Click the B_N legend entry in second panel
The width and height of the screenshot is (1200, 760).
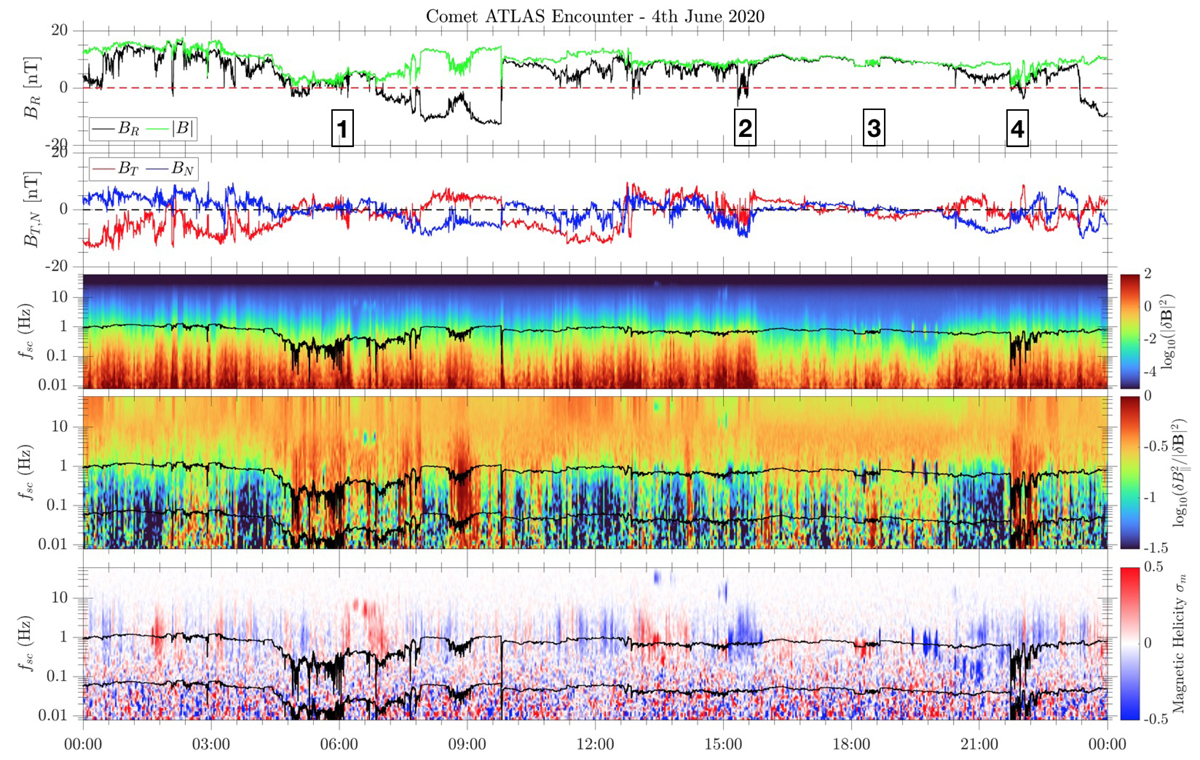(x=169, y=169)
